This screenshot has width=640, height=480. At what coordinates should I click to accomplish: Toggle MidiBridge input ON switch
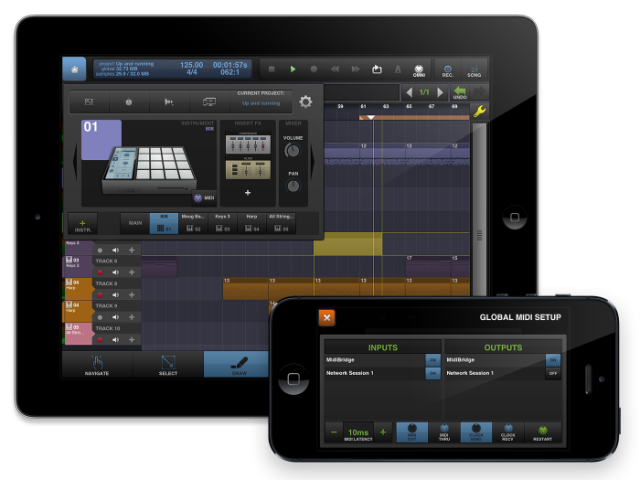[432, 358]
